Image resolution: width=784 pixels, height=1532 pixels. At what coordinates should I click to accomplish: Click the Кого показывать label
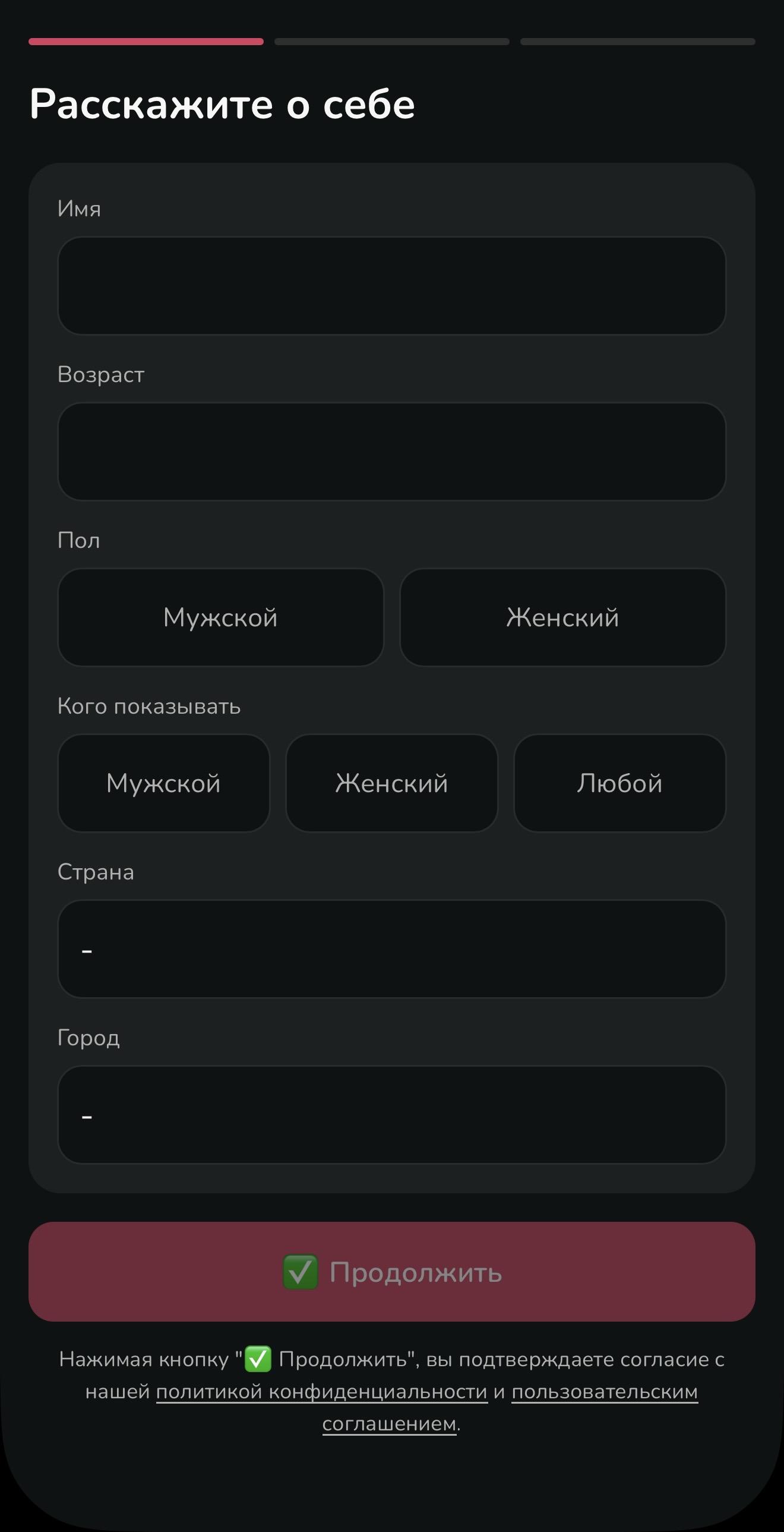149,707
